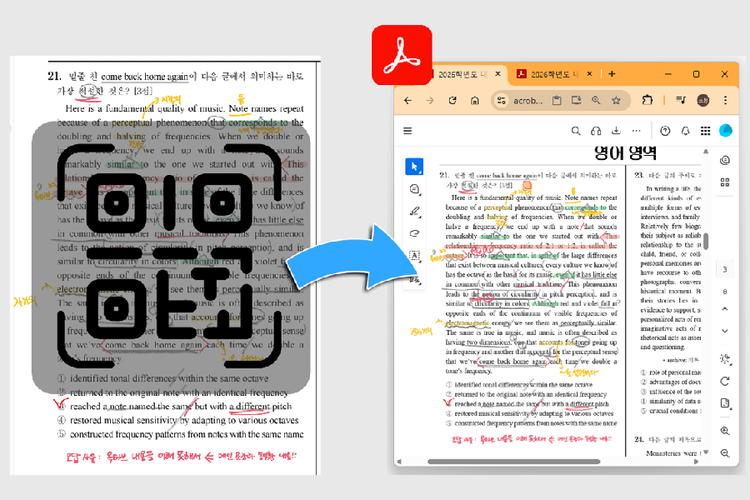
Task: Bookmark this page with the star
Action: point(616,100)
